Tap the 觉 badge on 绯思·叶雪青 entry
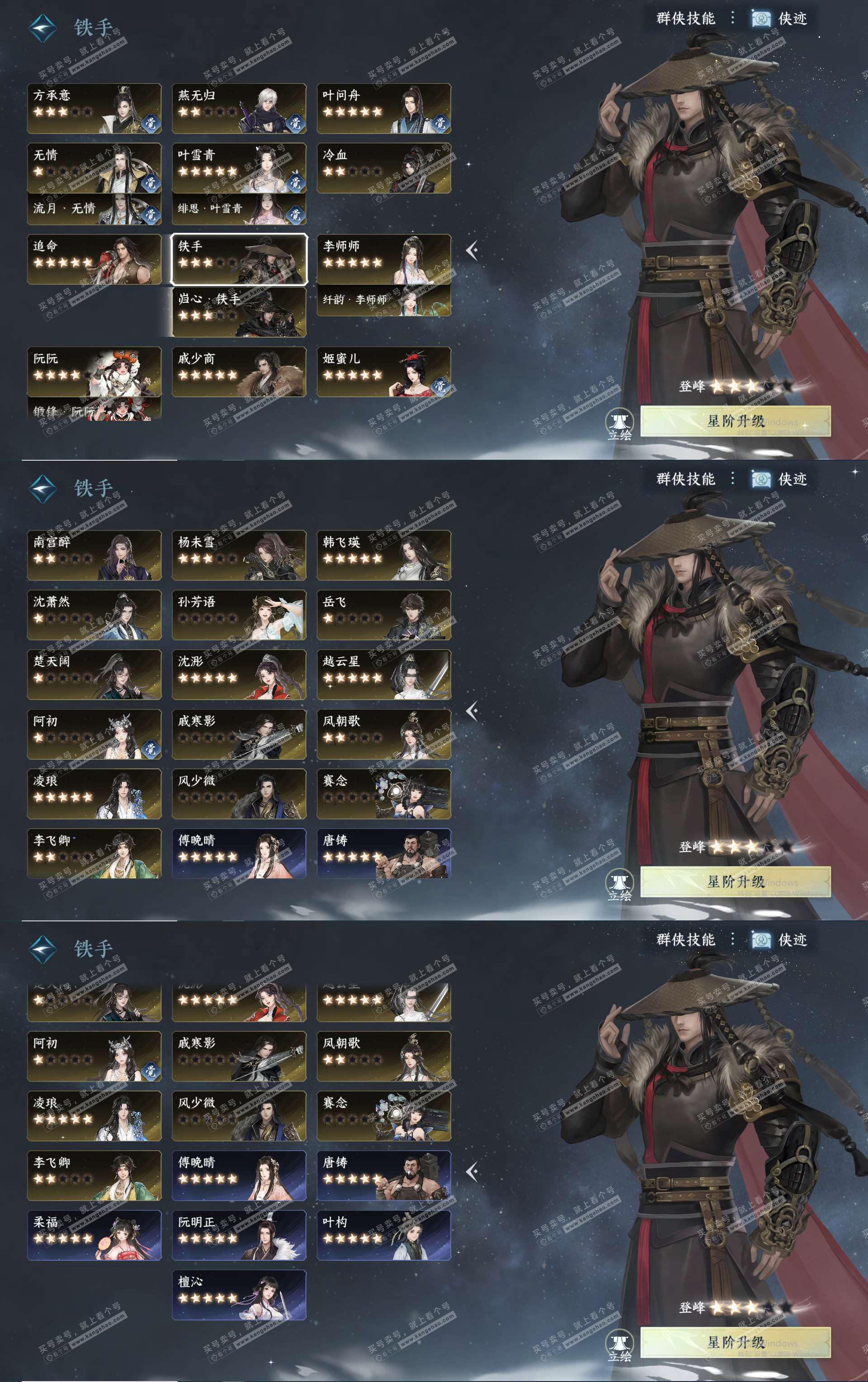This screenshot has width=868, height=1382. 295,214
